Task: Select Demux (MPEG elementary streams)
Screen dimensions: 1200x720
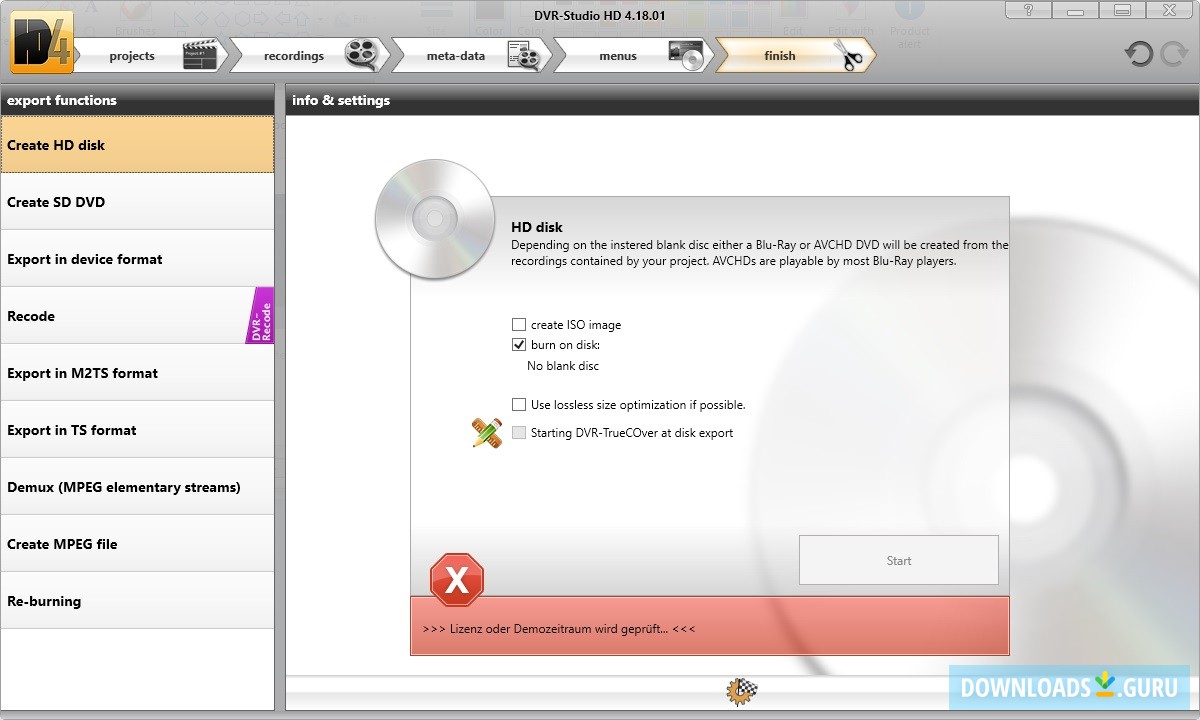Action: point(137,487)
